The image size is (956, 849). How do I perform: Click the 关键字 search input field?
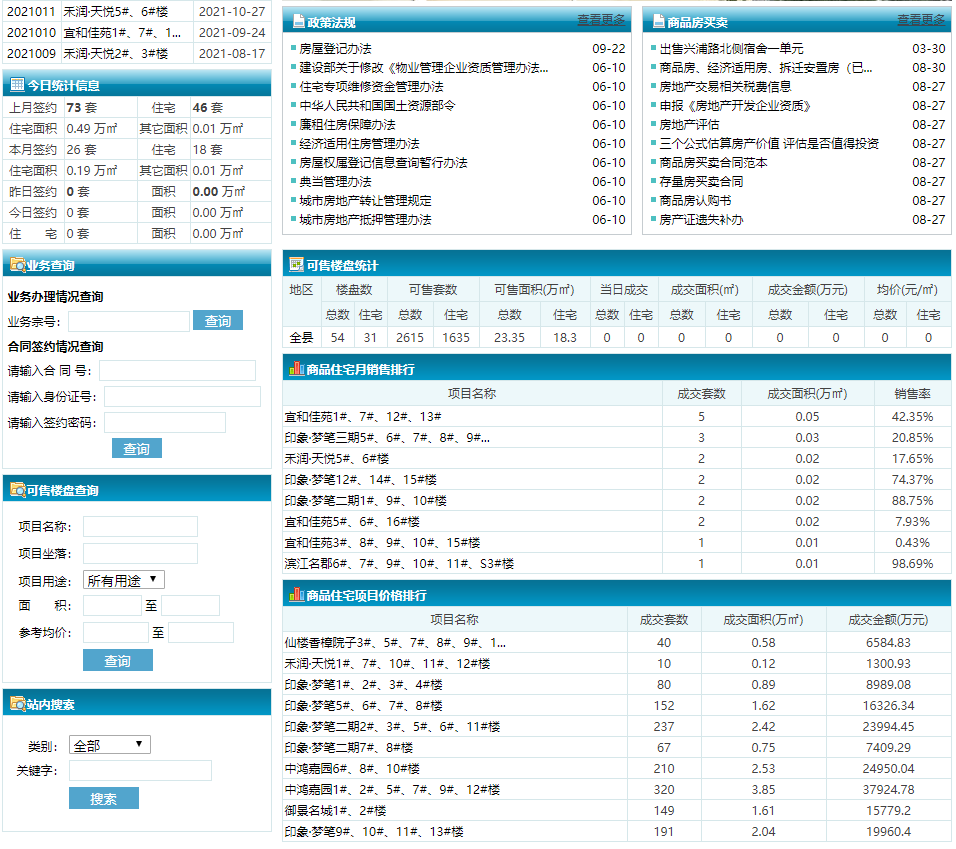(140, 771)
